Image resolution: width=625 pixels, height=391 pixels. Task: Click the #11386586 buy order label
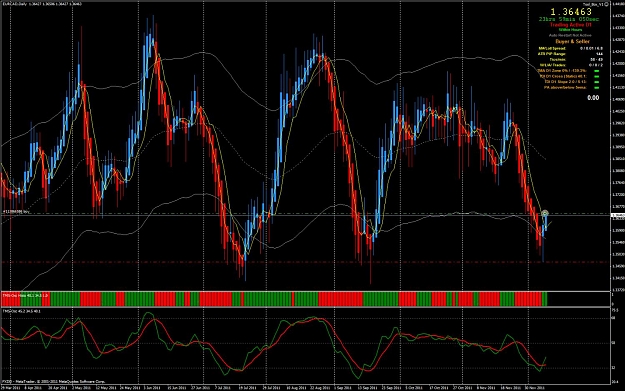pyautogui.click(x=16, y=212)
